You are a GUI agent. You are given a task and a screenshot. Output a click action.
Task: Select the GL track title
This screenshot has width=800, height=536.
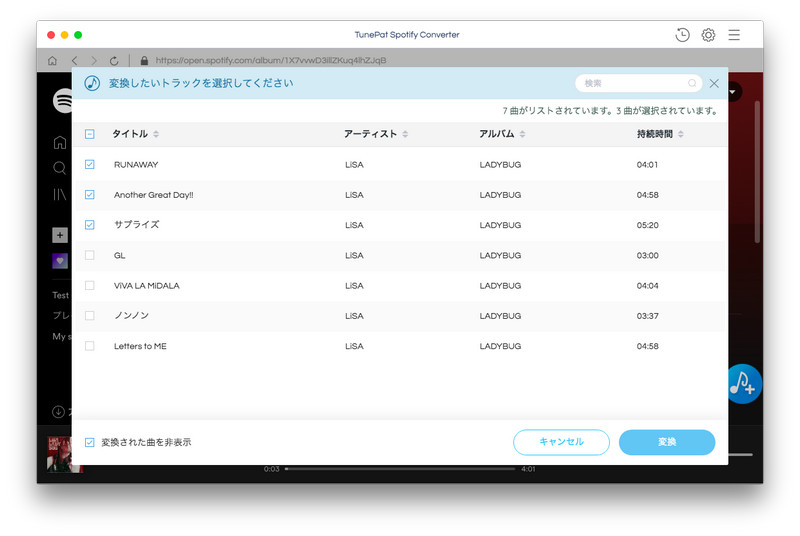coord(119,255)
